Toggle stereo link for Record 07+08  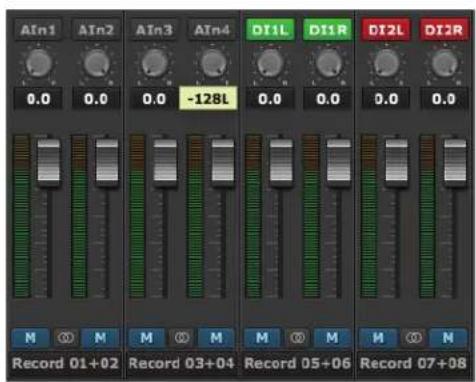414,338
